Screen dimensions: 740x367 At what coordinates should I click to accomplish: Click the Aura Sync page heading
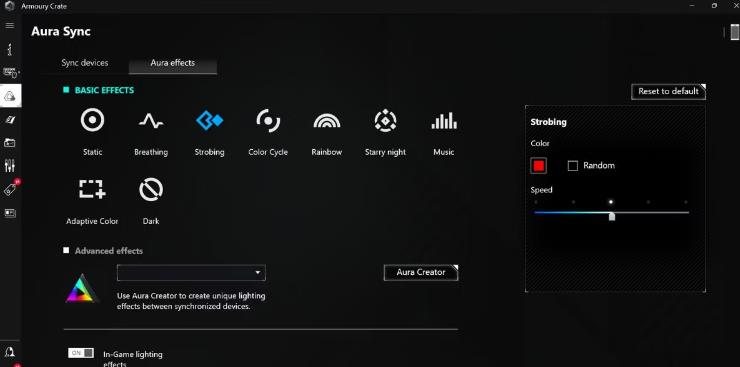(x=61, y=32)
